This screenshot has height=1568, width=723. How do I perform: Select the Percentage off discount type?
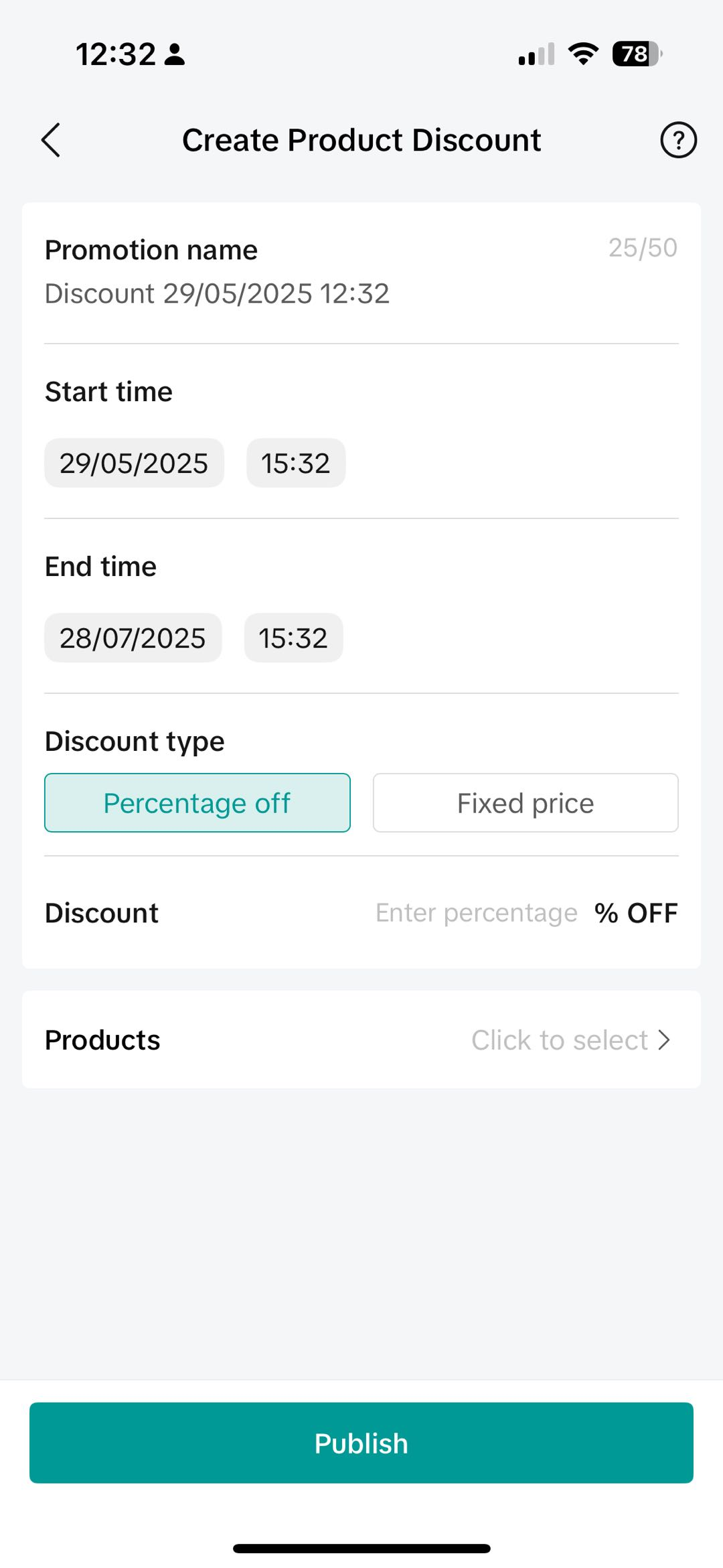pos(197,803)
